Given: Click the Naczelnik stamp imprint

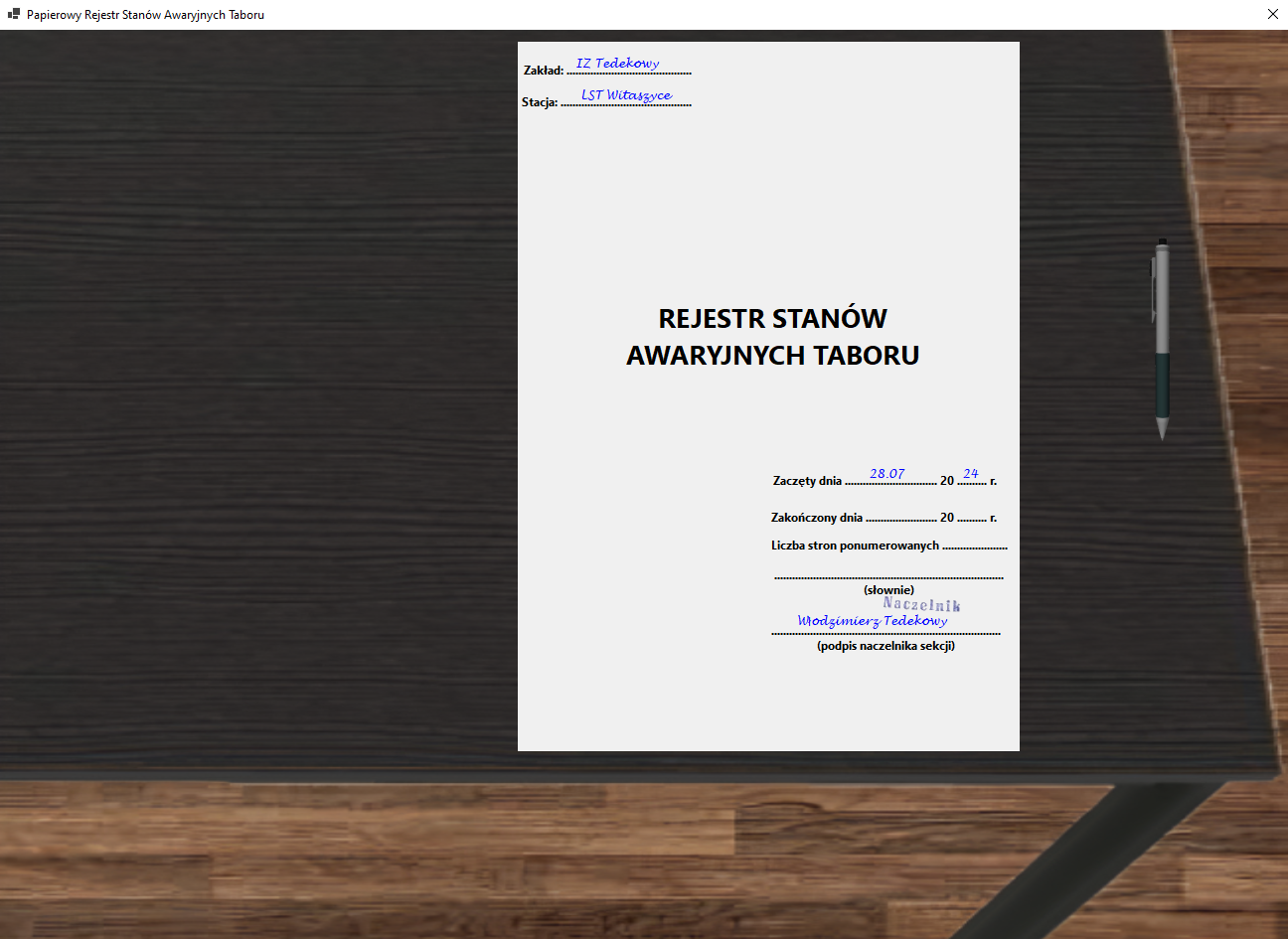Looking at the screenshot, I should [x=921, y=604].
